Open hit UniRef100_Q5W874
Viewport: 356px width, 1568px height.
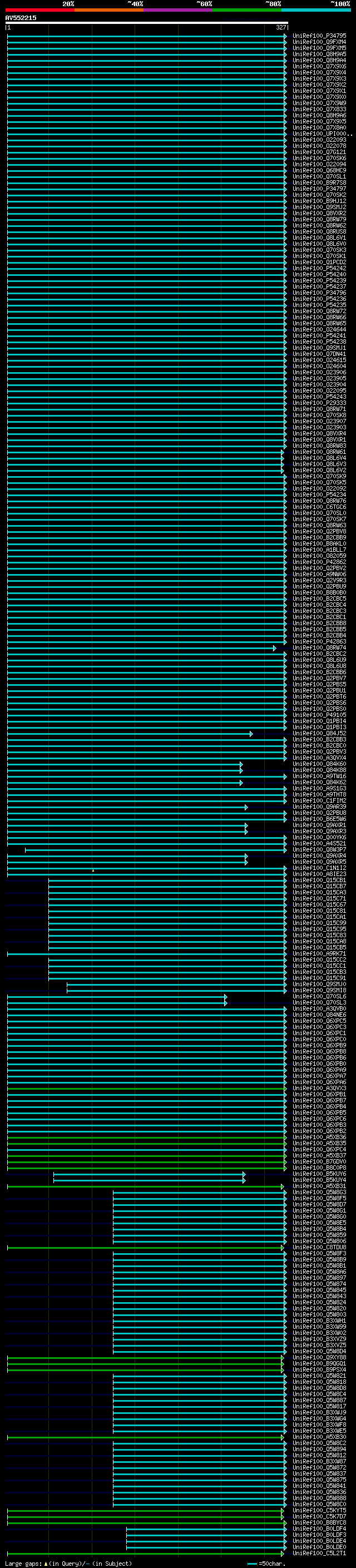319,1284
